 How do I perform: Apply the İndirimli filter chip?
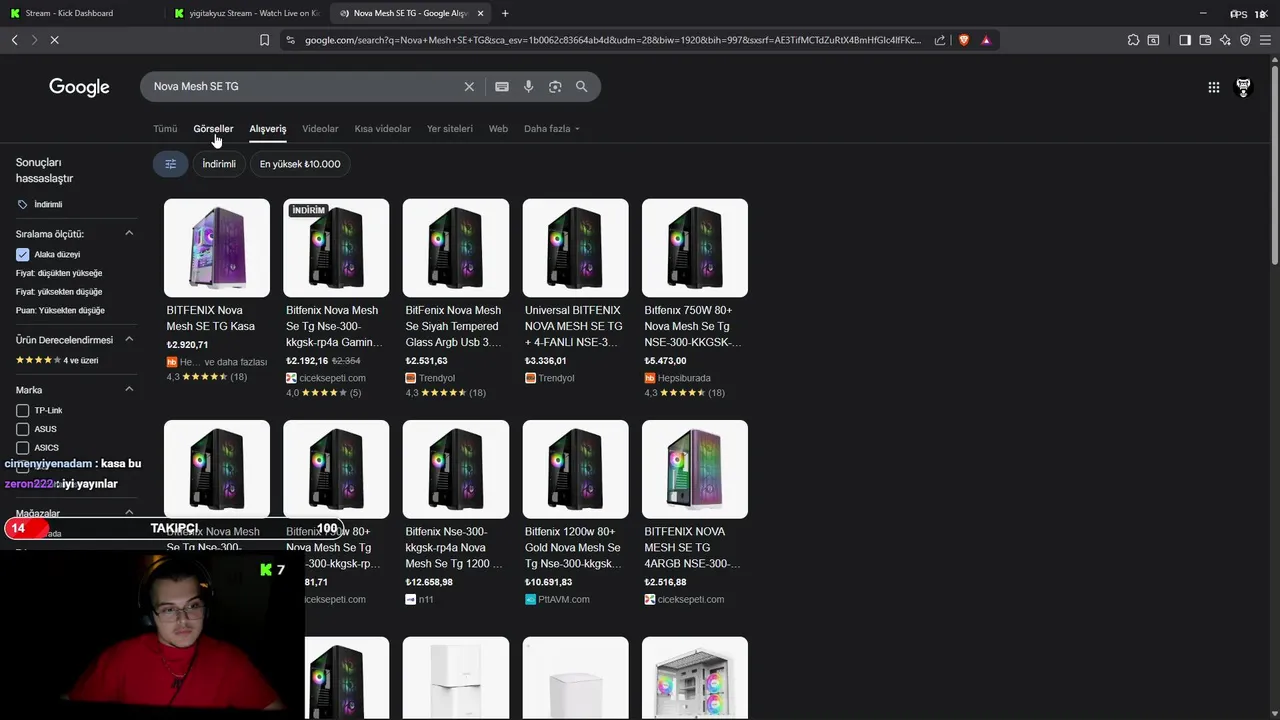tap(219, 164)
